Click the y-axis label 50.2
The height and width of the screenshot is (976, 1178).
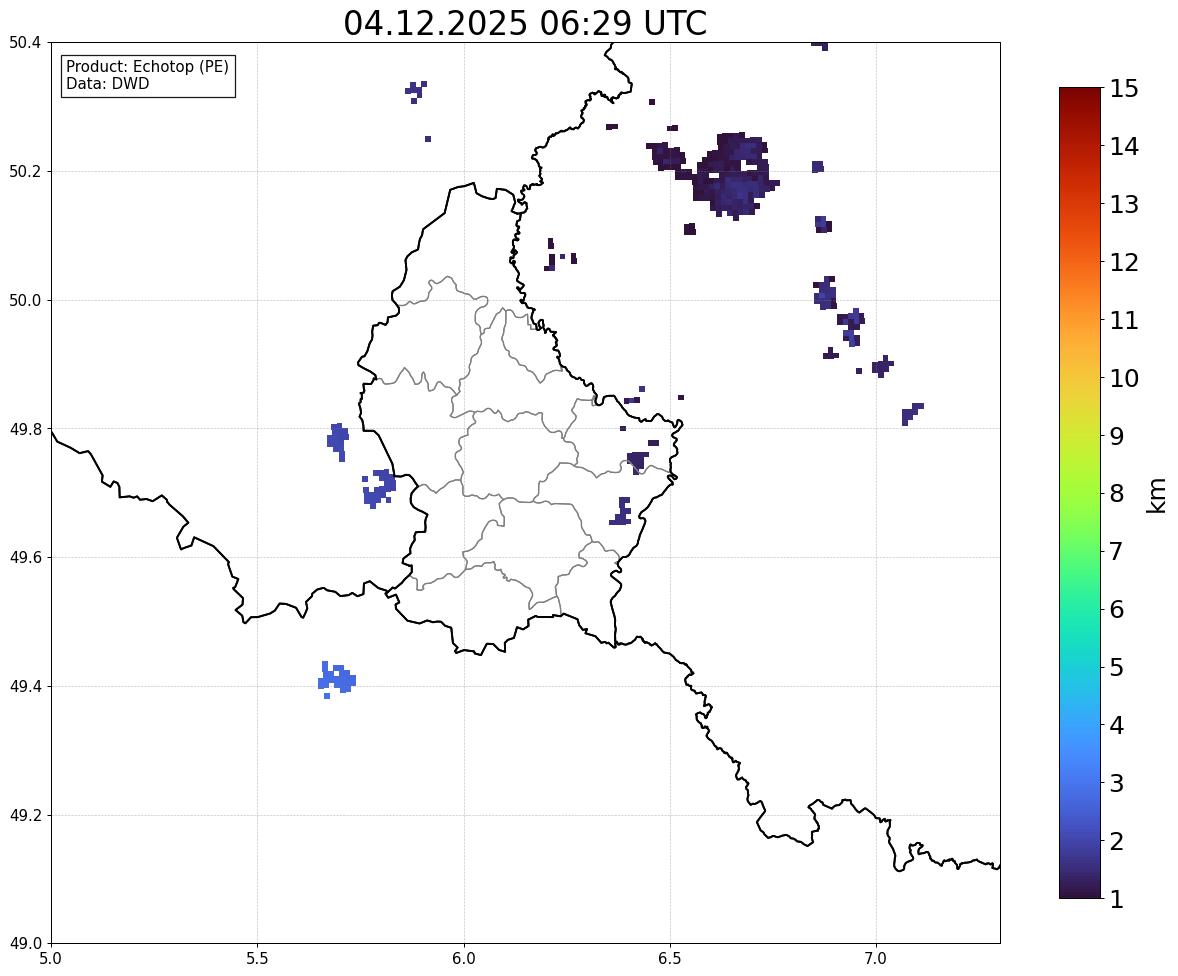[x=25, y=171]
